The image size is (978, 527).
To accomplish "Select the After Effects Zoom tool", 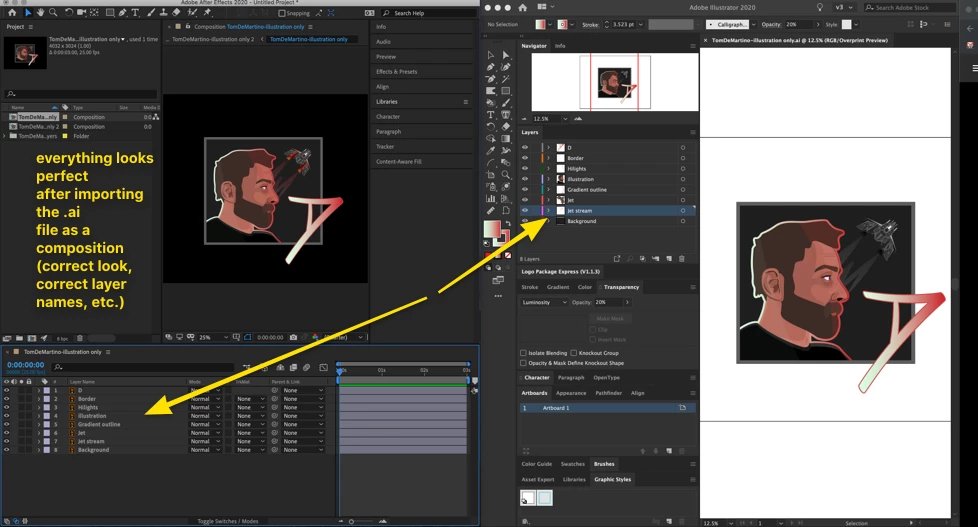I will click(53, 12).
